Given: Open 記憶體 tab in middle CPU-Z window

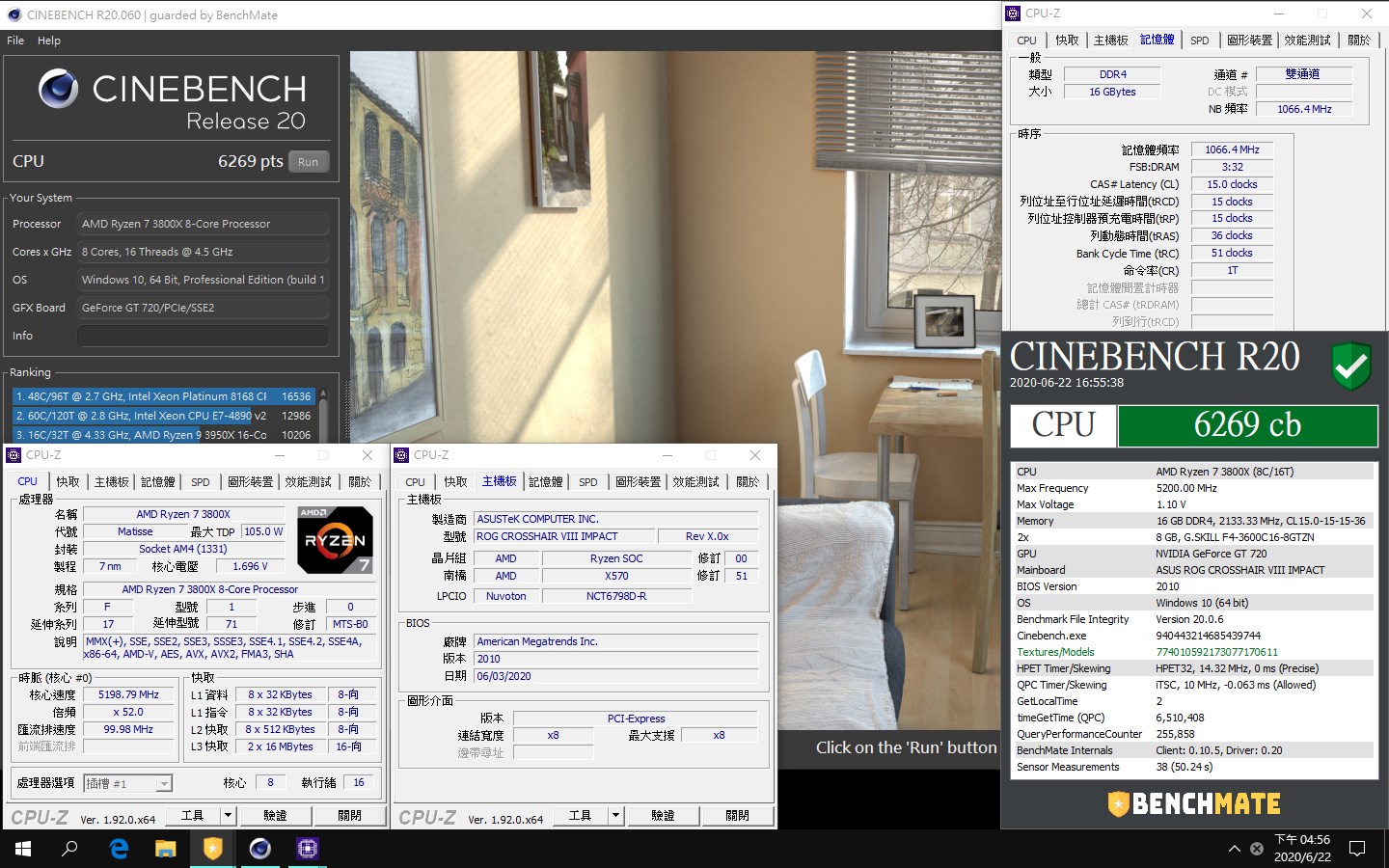Looking at the screenshot, I should pos(546,481).
